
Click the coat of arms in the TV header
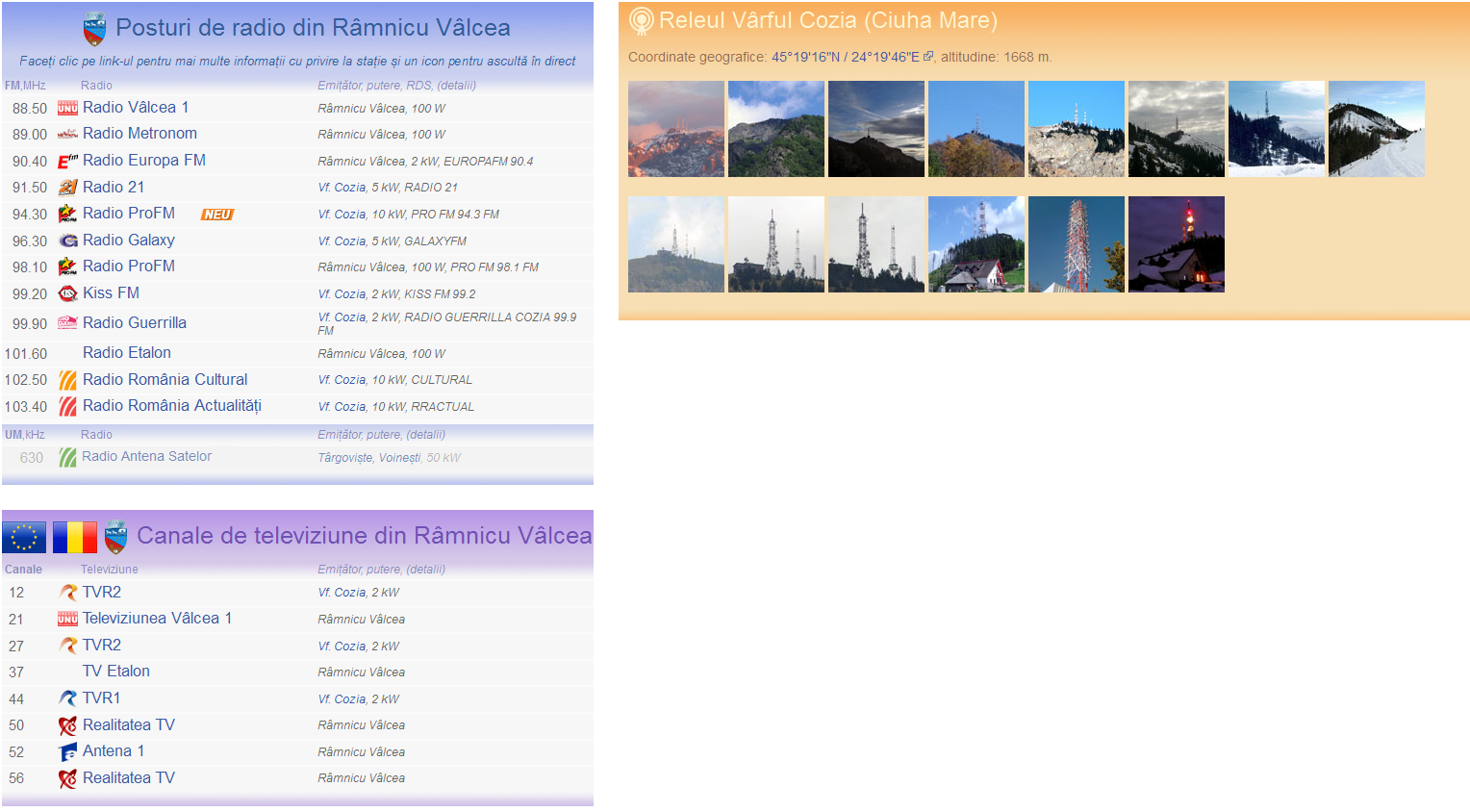(x=115, y=537)
